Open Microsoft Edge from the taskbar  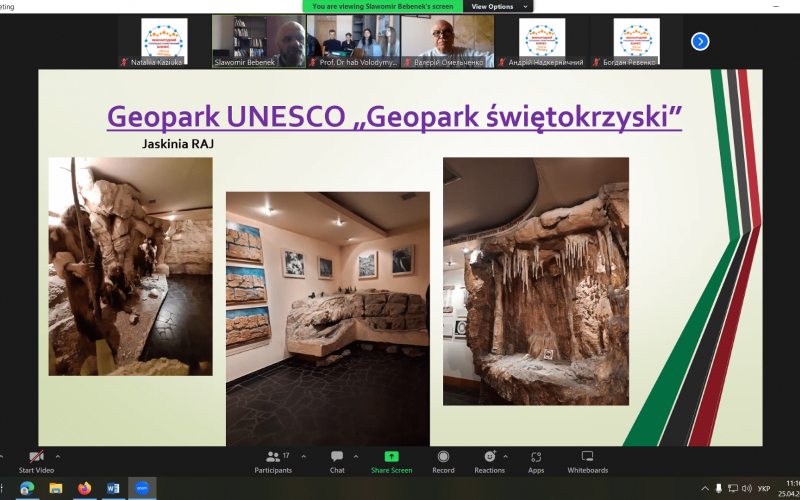click(x=27, y=488)
